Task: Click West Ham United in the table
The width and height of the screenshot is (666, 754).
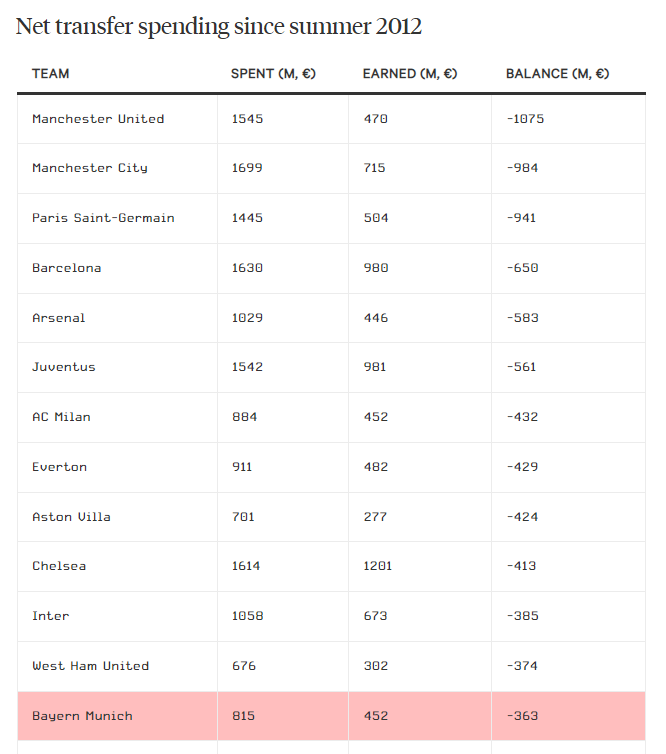Action: coord(90,666)
